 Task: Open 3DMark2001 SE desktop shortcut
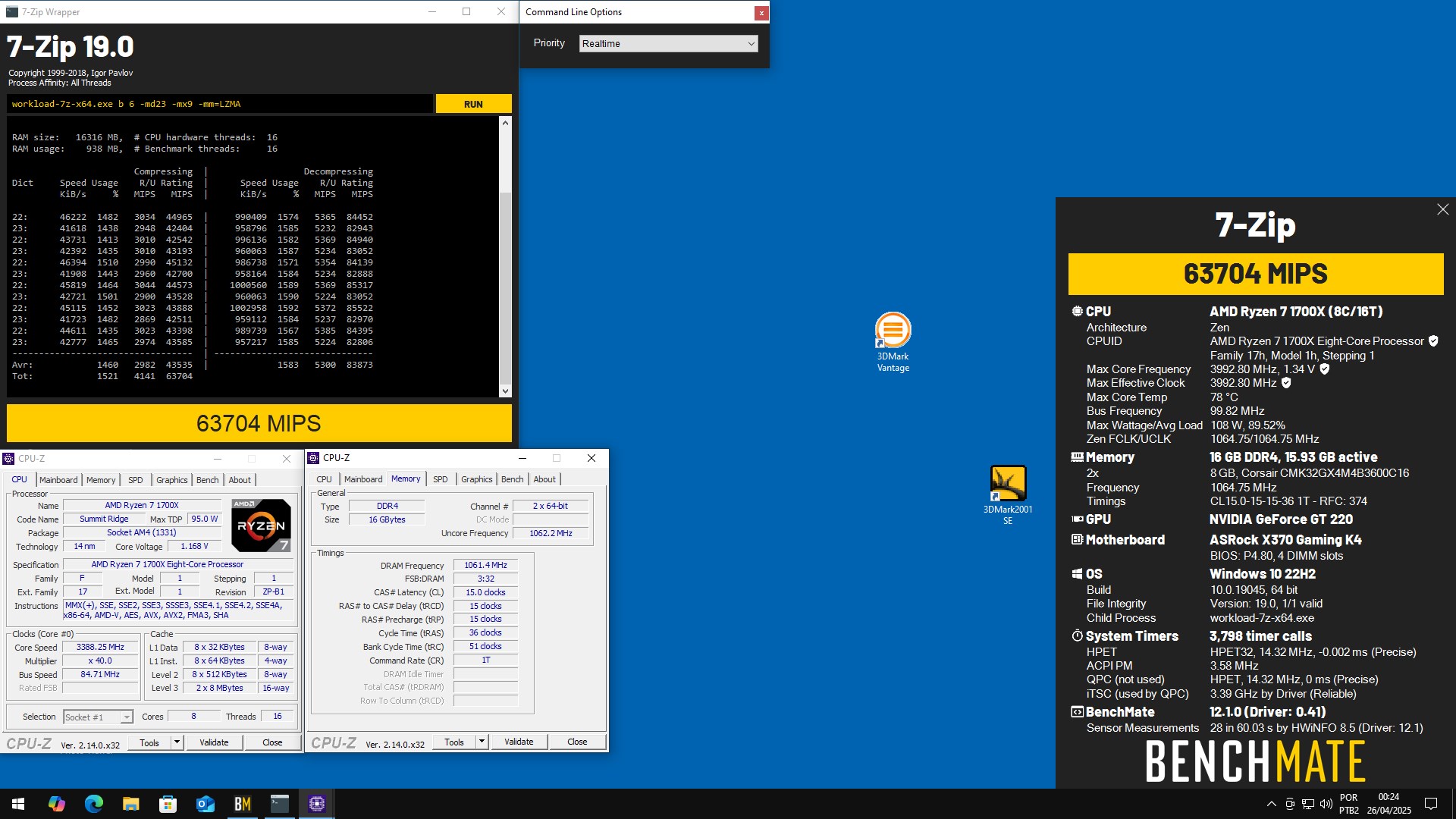(x=1008, y=494)
